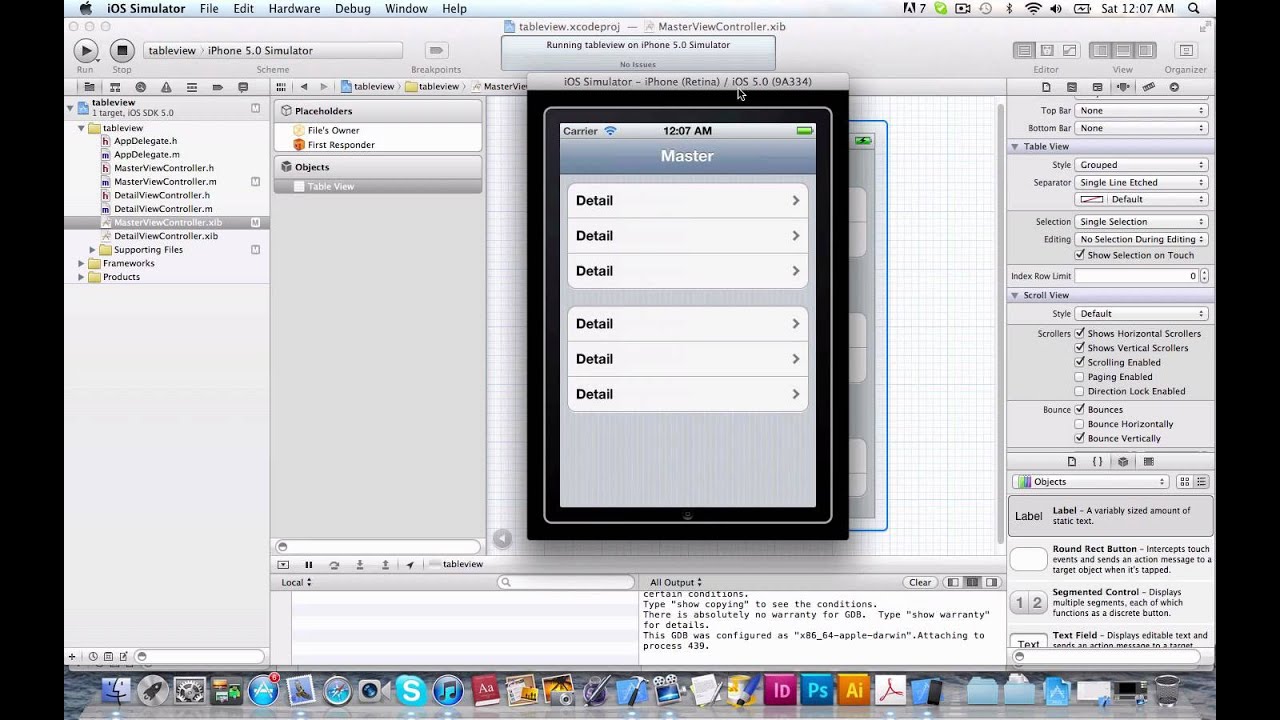The image size is (1280, 720).
Task: Select the Standard editor button
Action: [1024, 50]
